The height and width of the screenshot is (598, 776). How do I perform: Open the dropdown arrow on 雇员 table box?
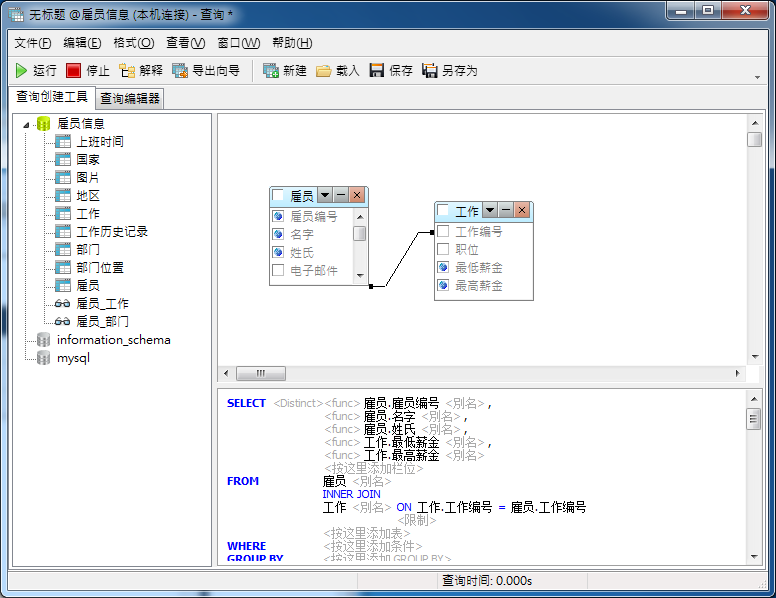coord(324,196)
